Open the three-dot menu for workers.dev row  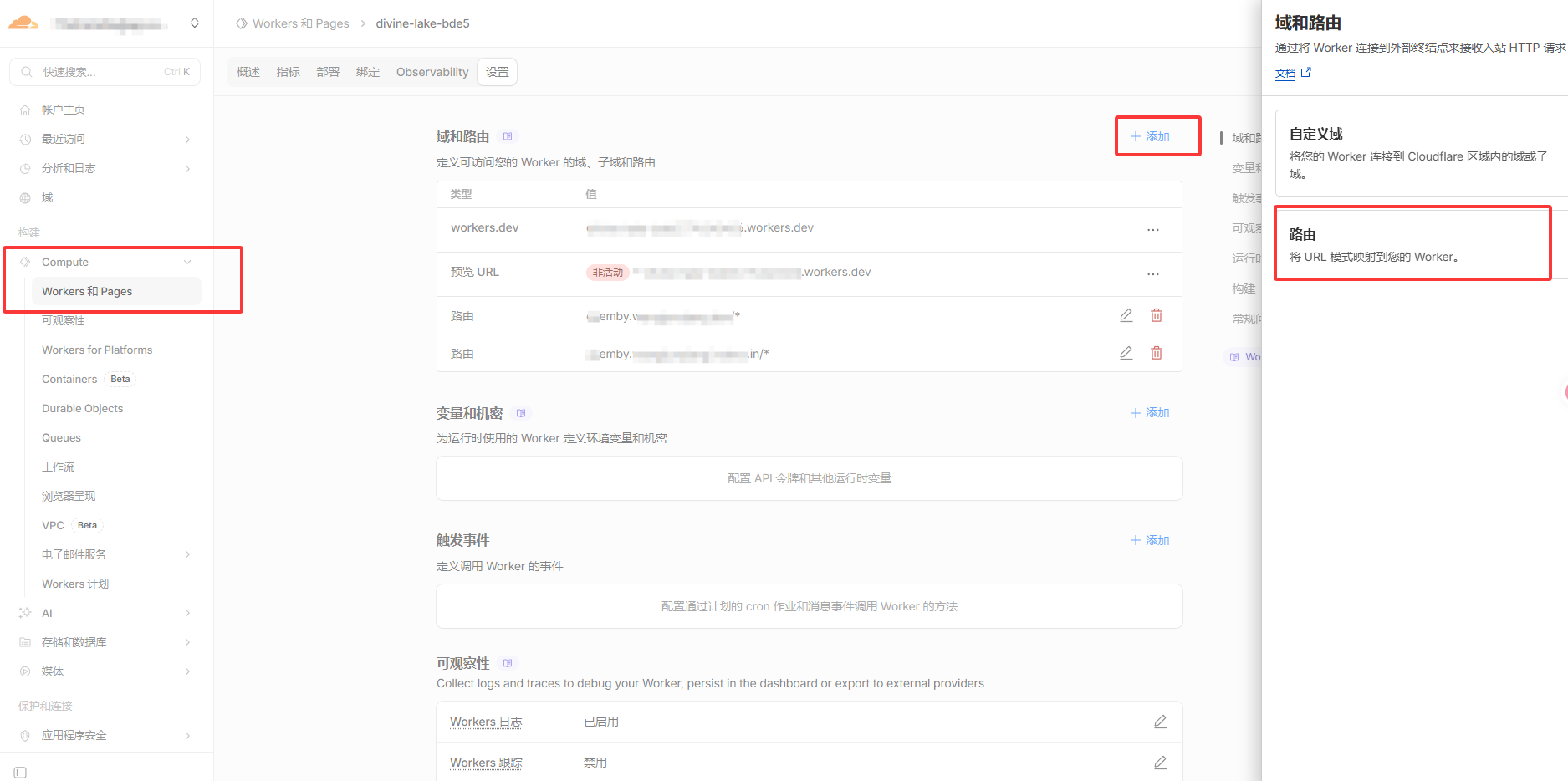point(1153,229)
